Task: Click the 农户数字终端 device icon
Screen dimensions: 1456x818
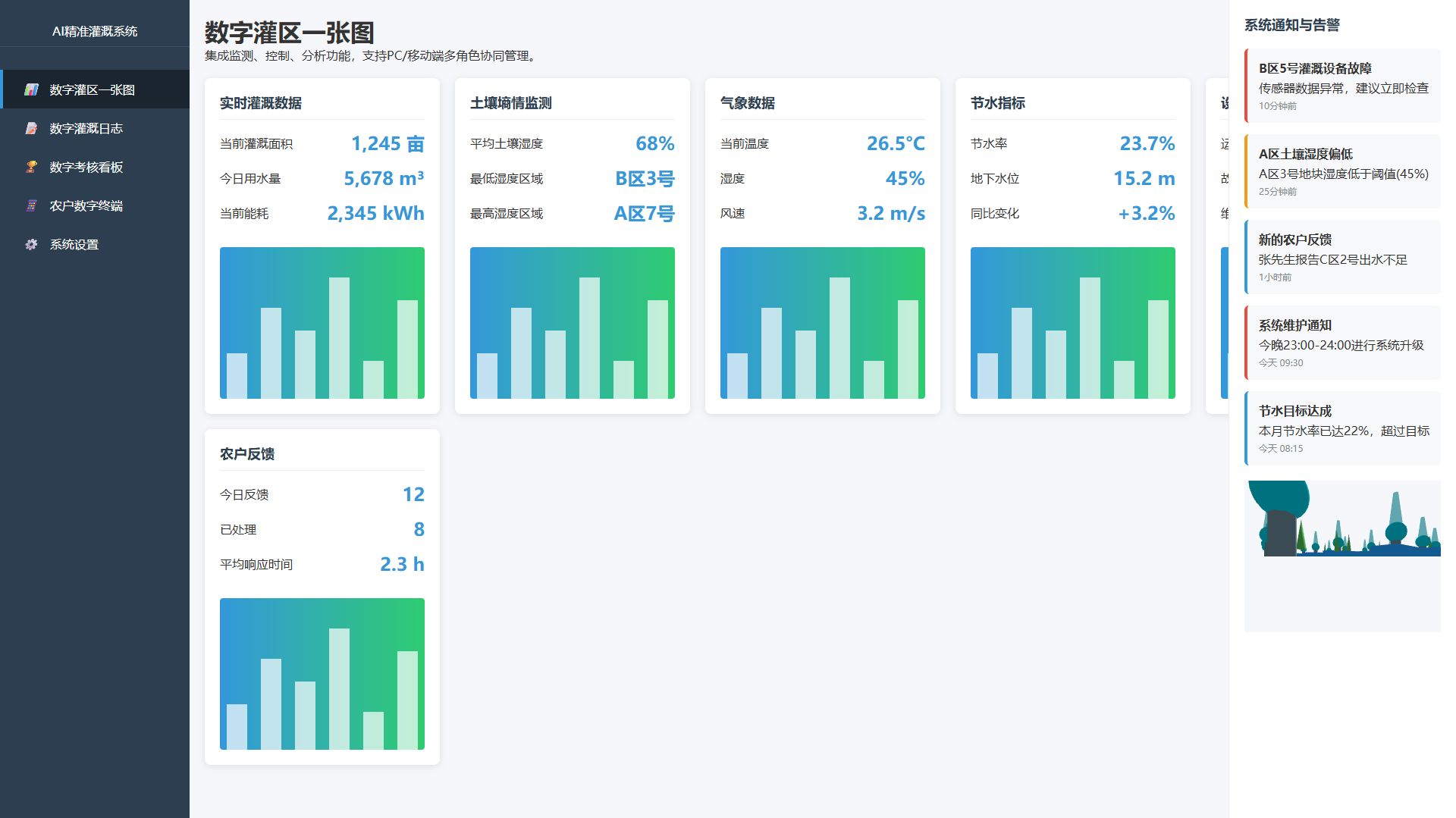Action: pyautogui.click(x=31, y=205)
